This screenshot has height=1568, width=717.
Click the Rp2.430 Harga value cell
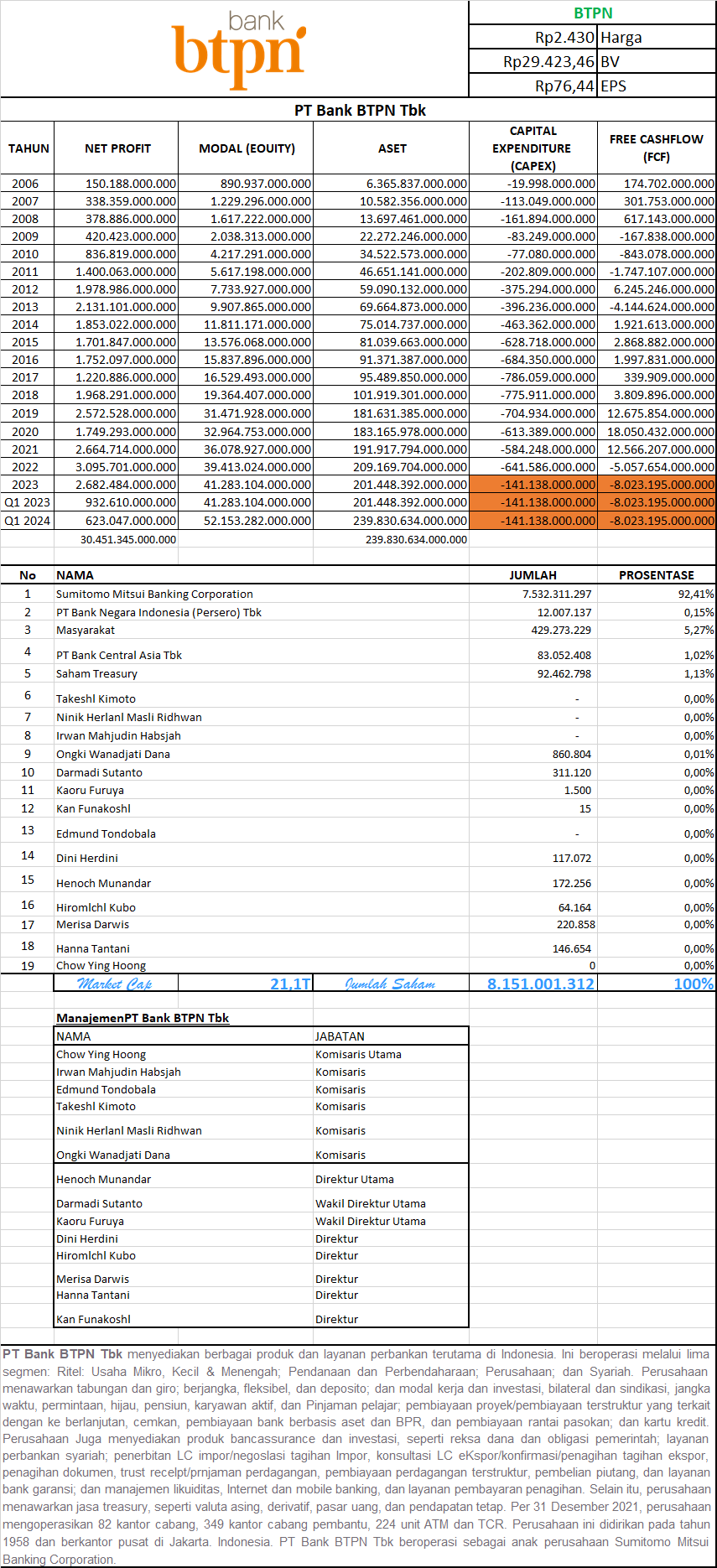point(533,38)
